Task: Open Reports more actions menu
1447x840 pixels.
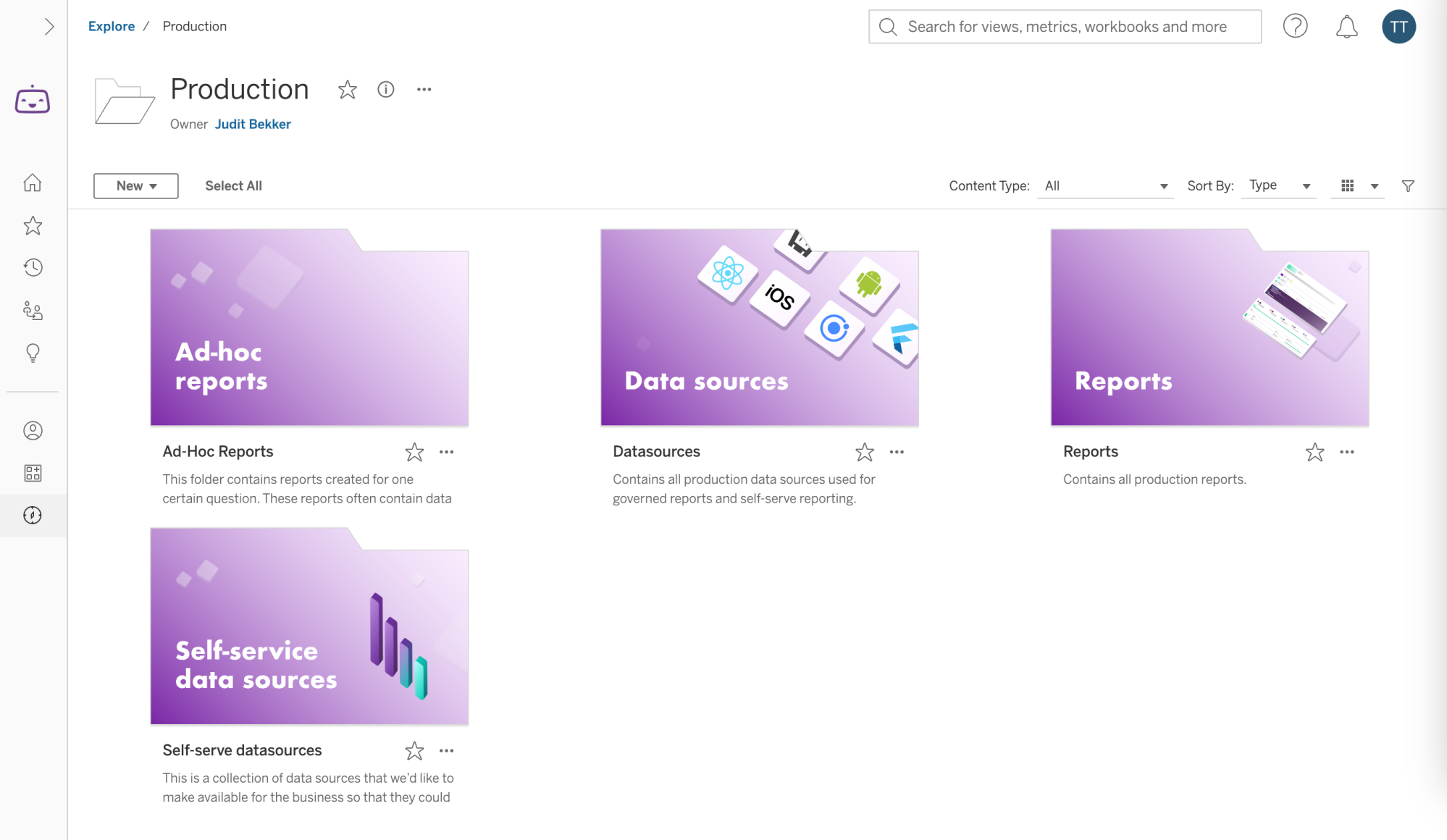Action: click(1347, 452)
